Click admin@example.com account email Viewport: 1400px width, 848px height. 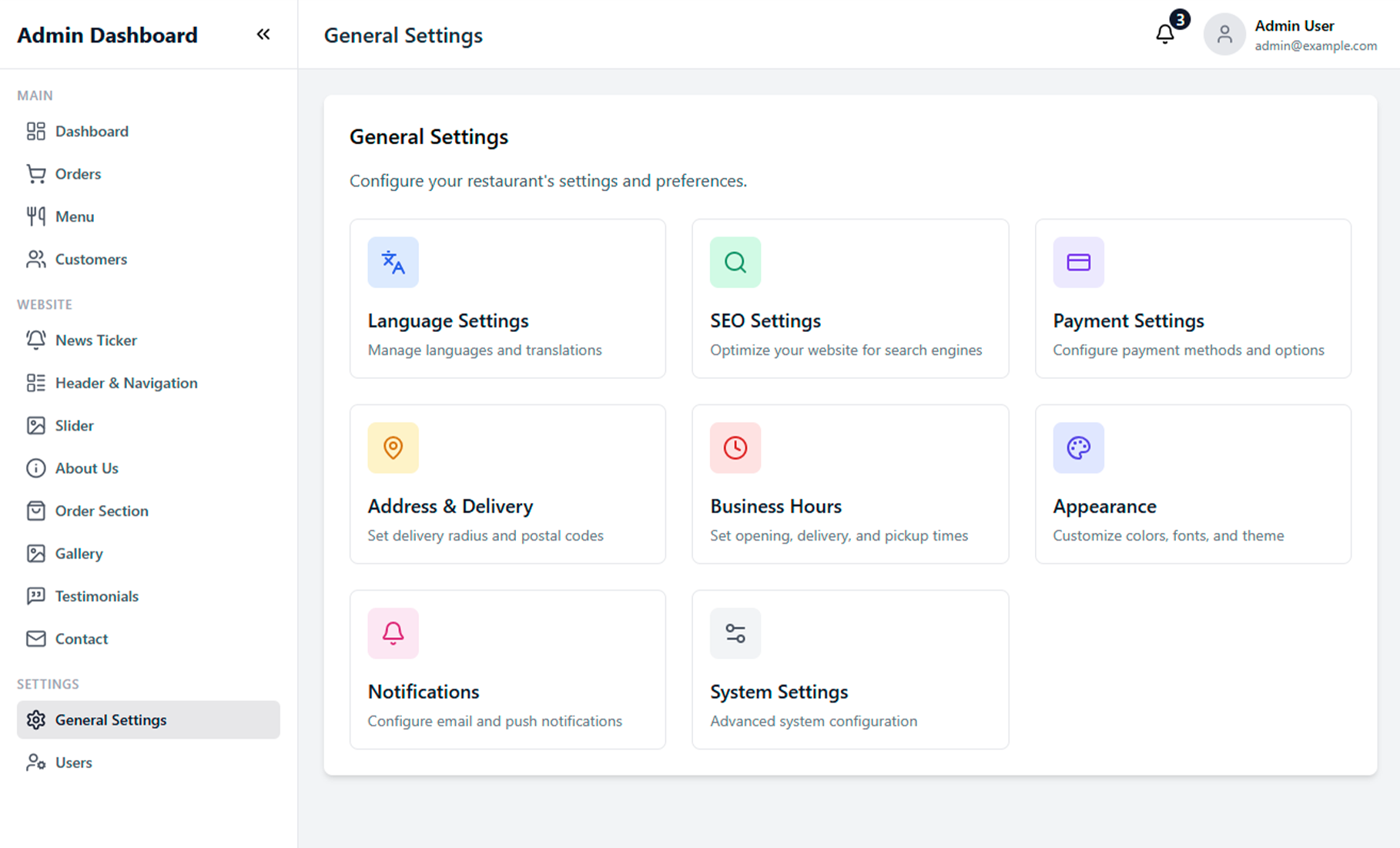pos(1315,46)
